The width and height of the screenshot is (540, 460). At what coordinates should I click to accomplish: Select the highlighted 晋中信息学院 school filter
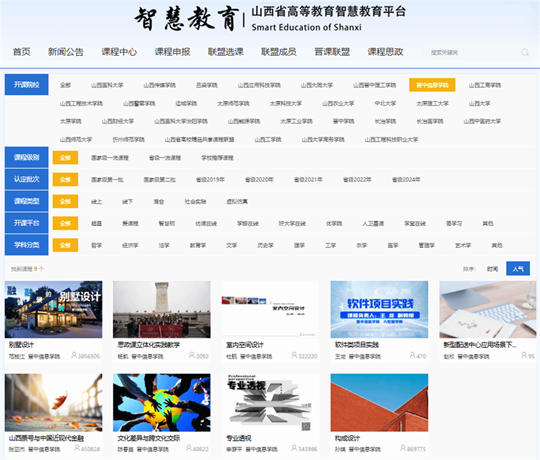tap(432, 85)
